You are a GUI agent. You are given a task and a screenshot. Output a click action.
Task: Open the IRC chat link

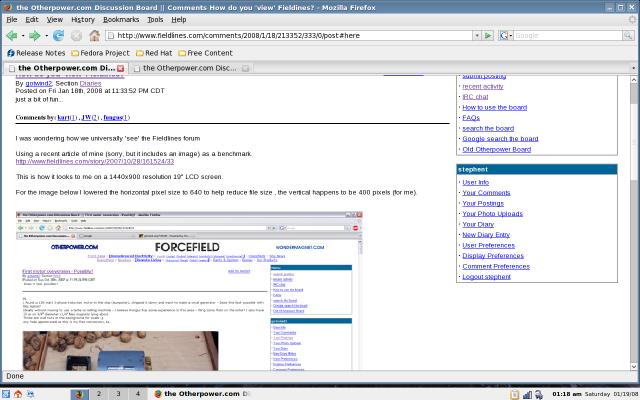[475, 97]
